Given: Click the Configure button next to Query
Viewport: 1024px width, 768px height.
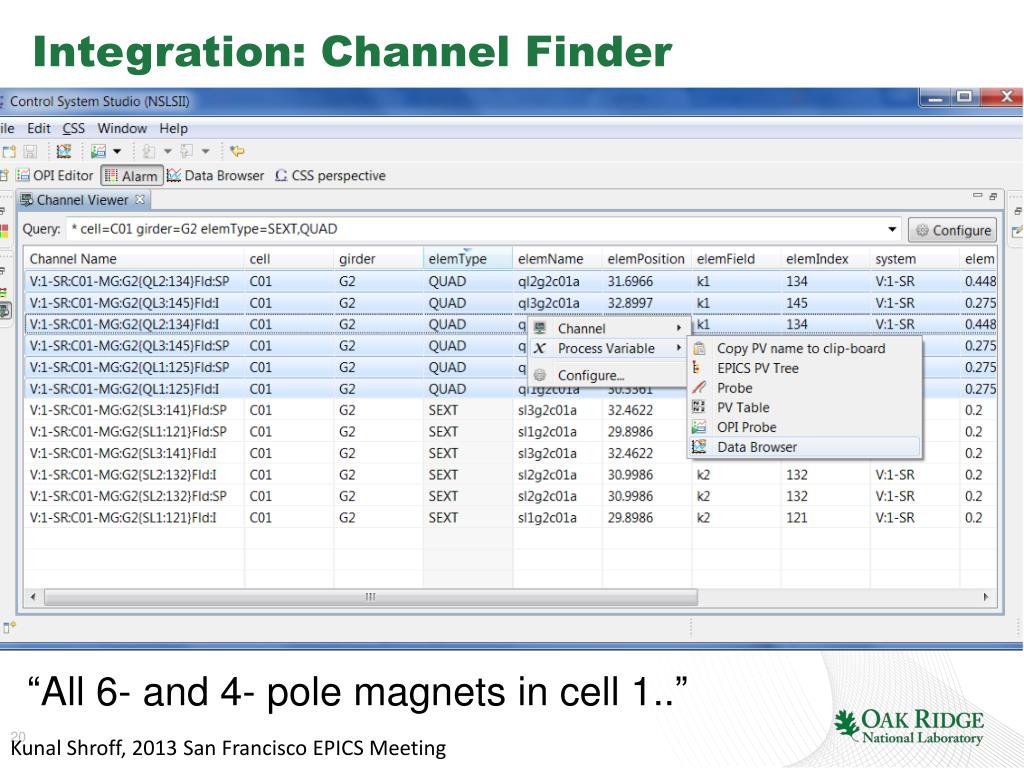Looking at the screenshot, I should pos(952,230).
